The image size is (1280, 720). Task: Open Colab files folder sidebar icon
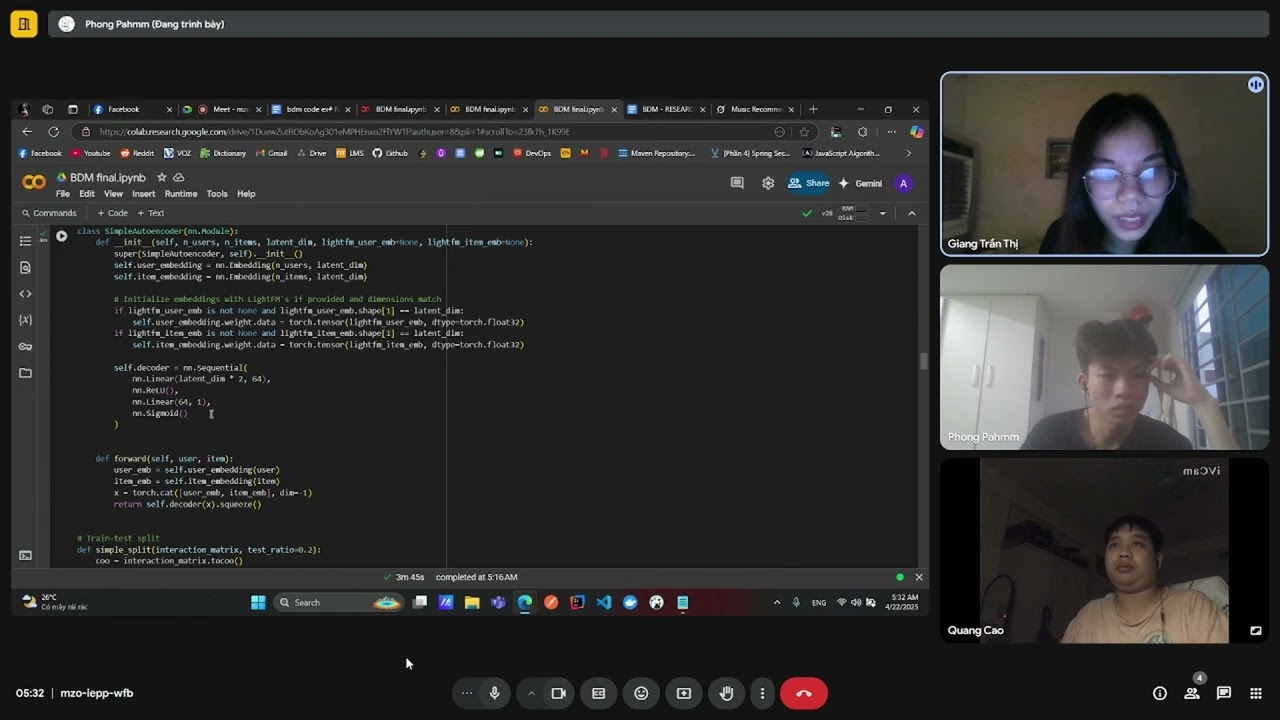(x=25, y=373)
